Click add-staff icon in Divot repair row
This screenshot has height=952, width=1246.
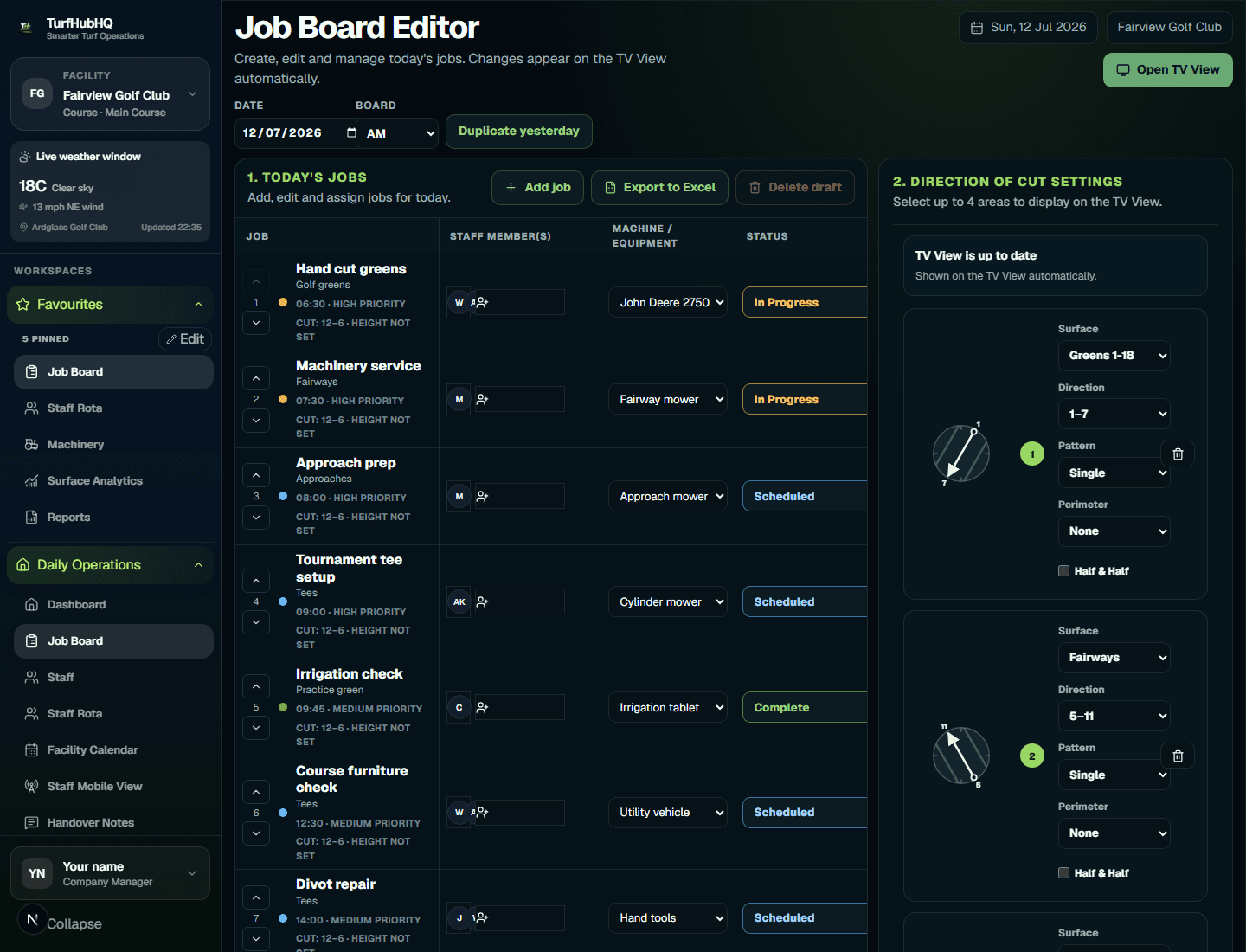[482, 918]
